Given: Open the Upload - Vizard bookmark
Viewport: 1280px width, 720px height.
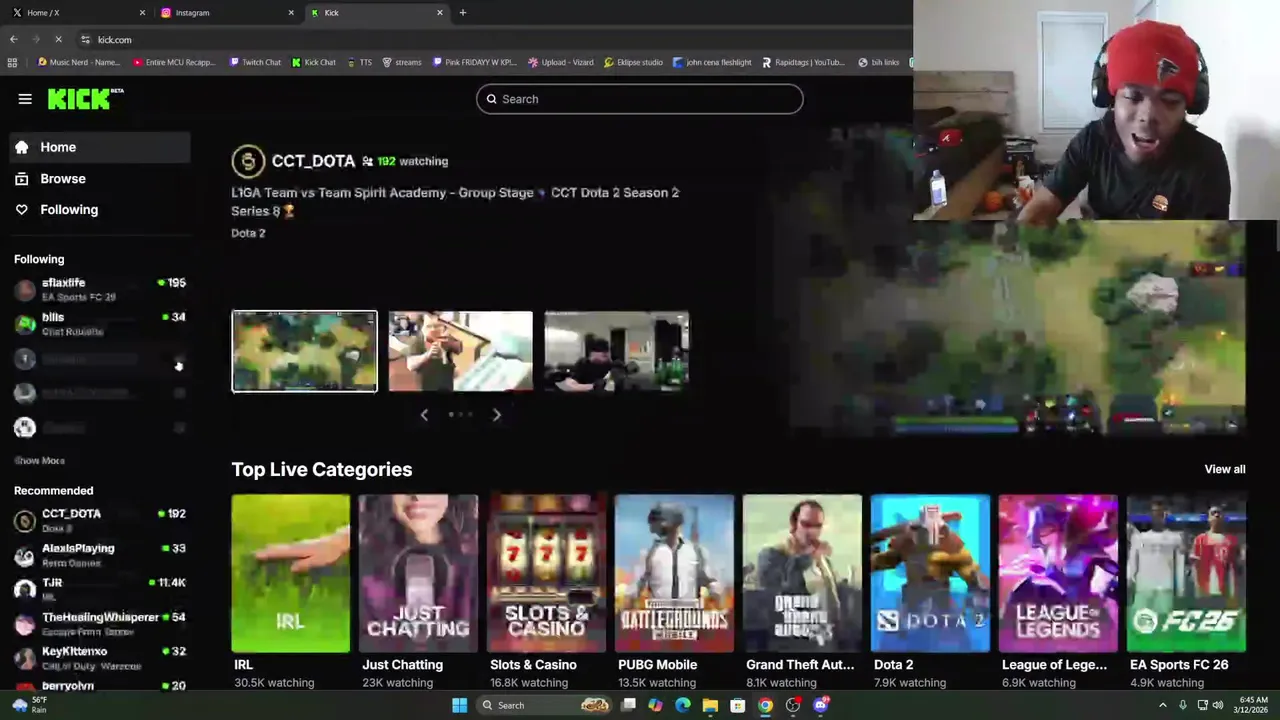Looking at the screenshot, I should pyautogui.click(x=561, y=62).
